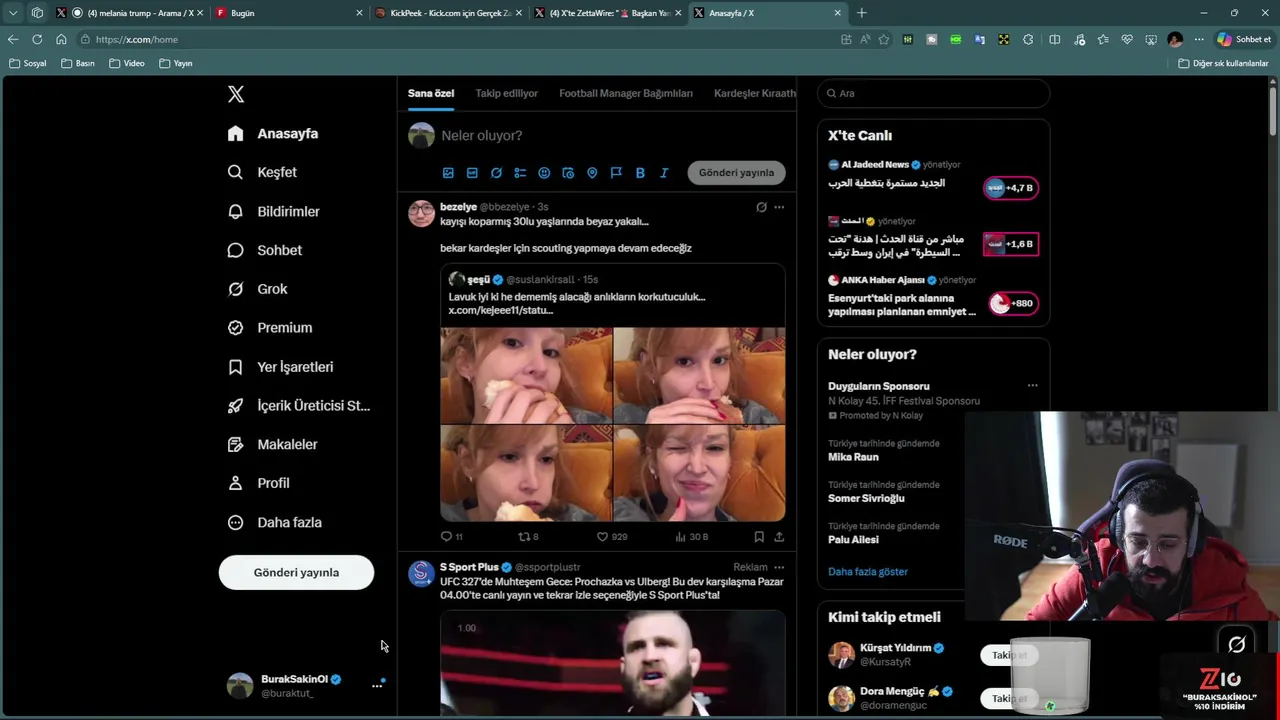Screen dimensions: 1280x720
Task: Open more options on bezelye's post
Action: [x=779, y=207]
